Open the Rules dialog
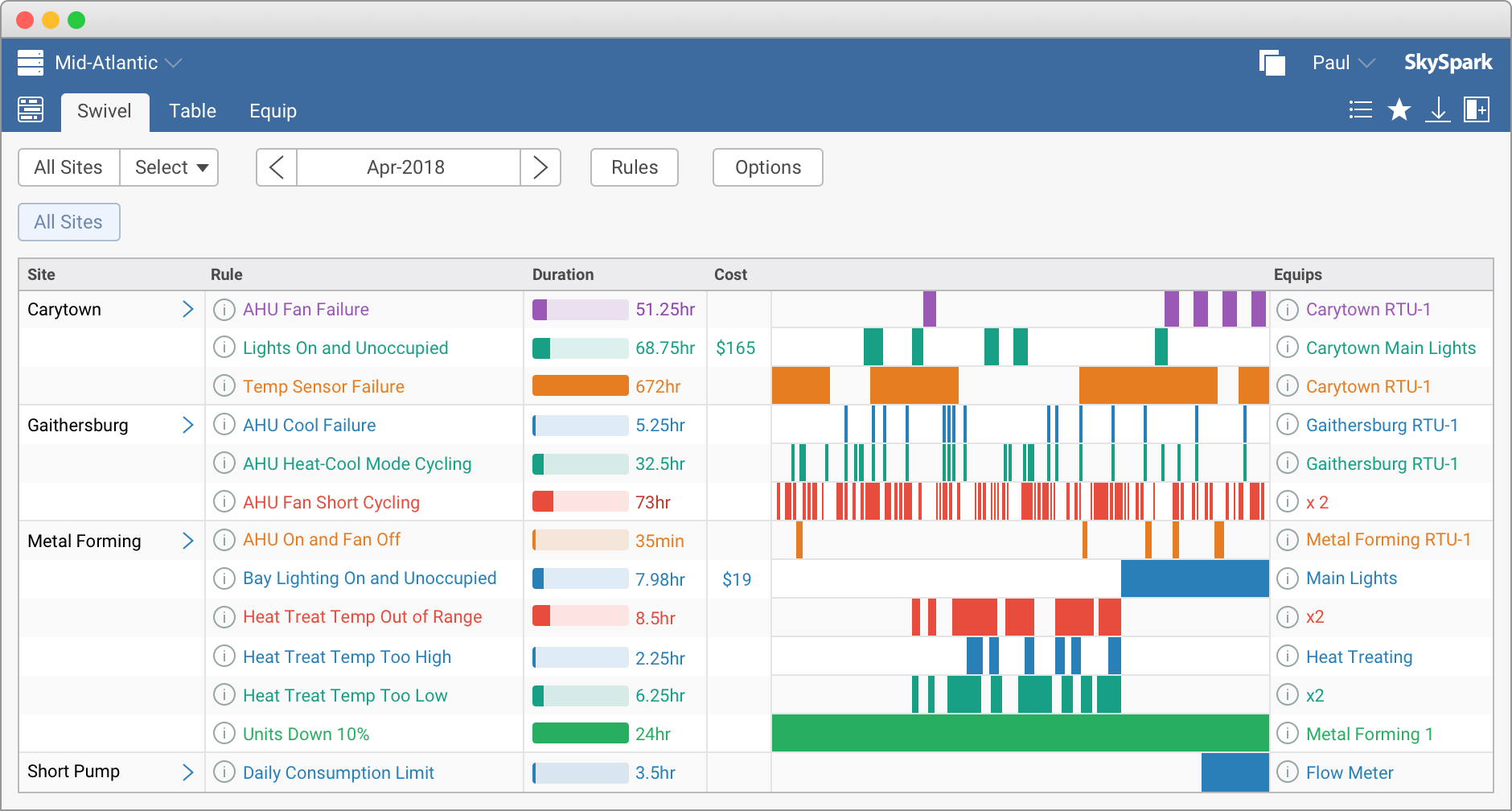 coord(634,167)
